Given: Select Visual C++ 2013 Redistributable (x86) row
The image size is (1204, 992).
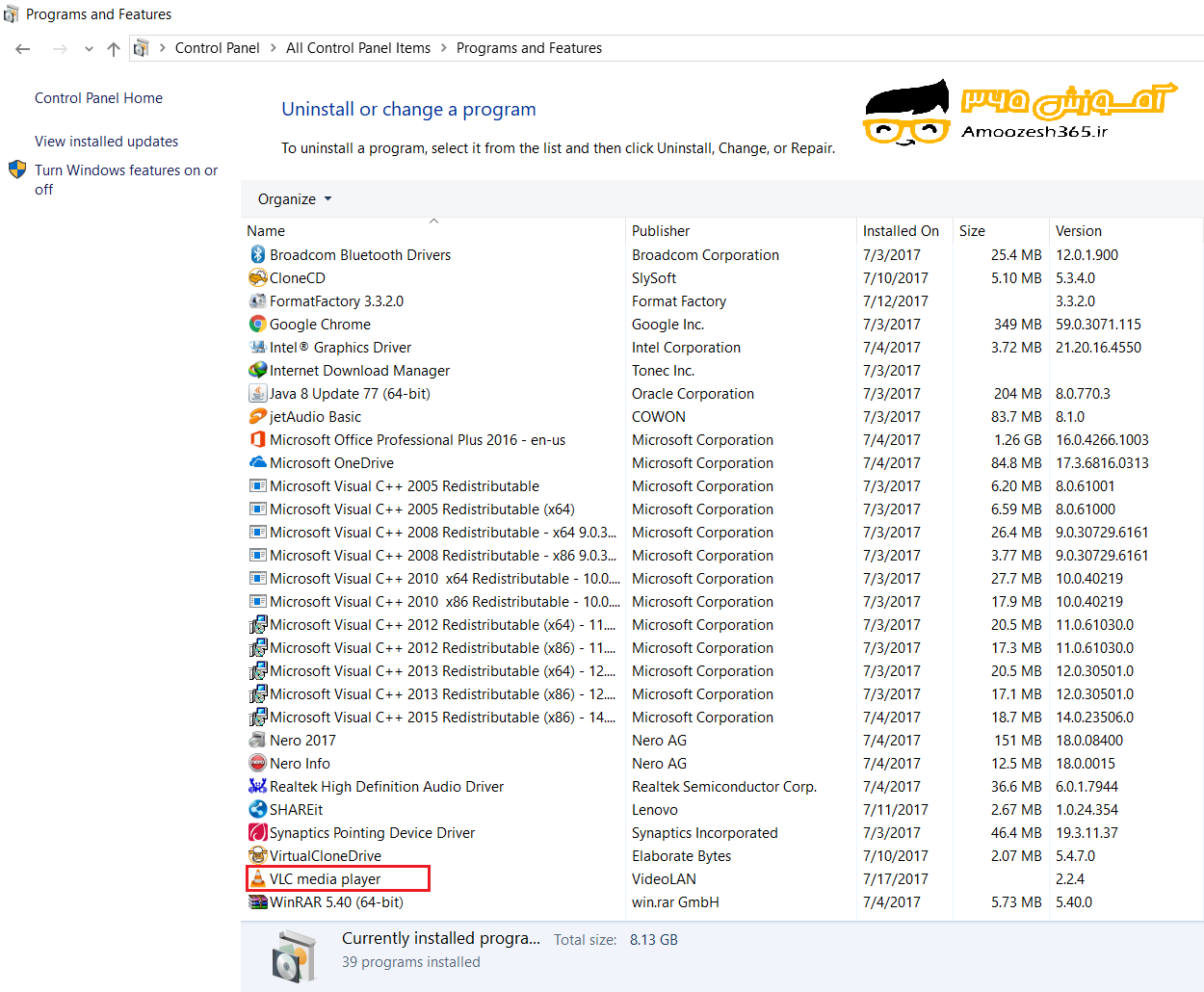Looking at the screenshot, I should pyautogui.click(x=722, y=693).
